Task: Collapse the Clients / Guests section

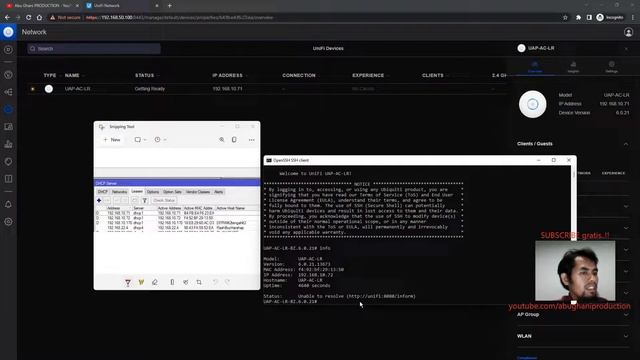Action: (x=626, y=144)
